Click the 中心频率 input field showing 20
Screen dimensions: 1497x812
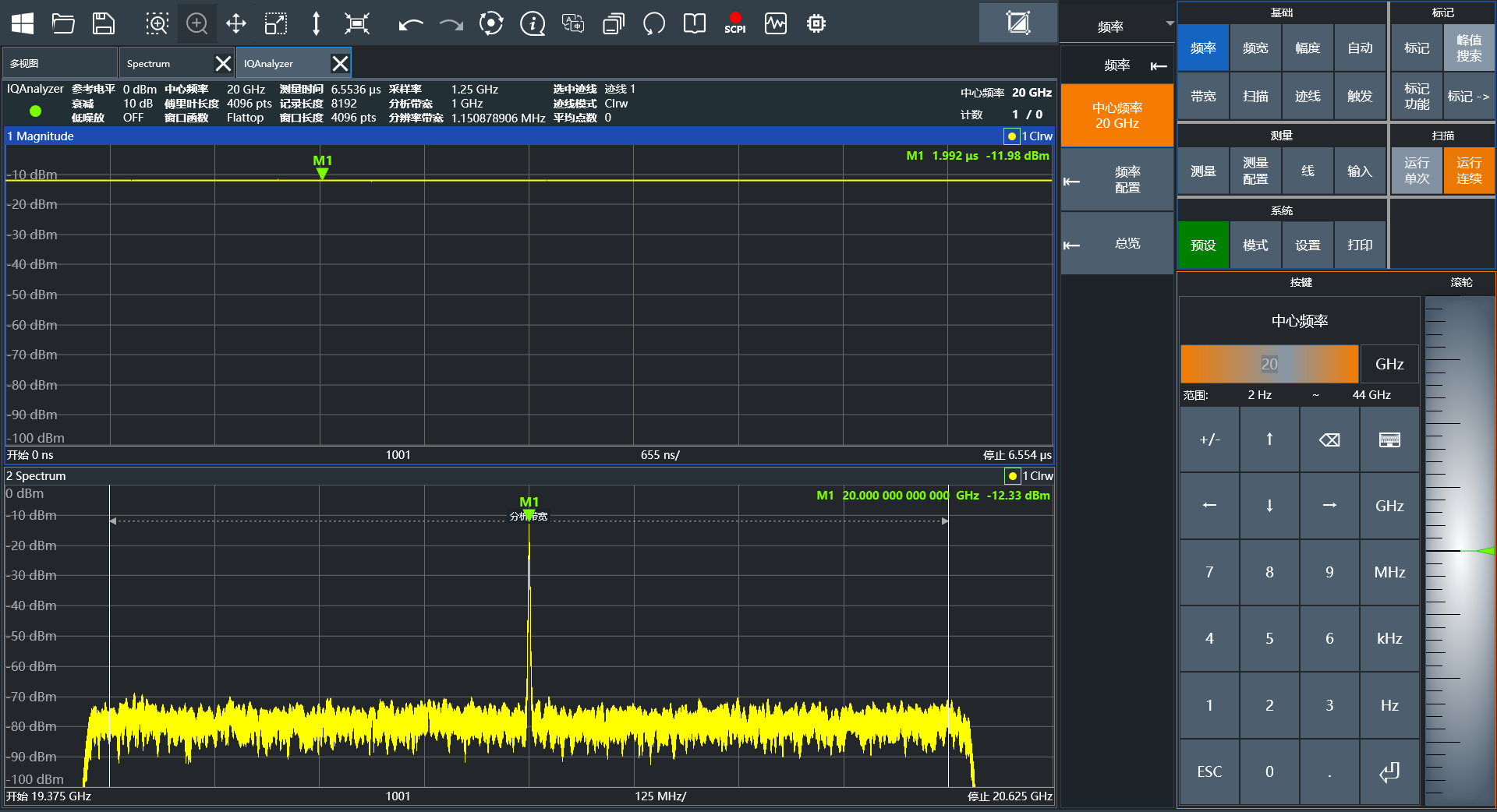pos(1269,364)
